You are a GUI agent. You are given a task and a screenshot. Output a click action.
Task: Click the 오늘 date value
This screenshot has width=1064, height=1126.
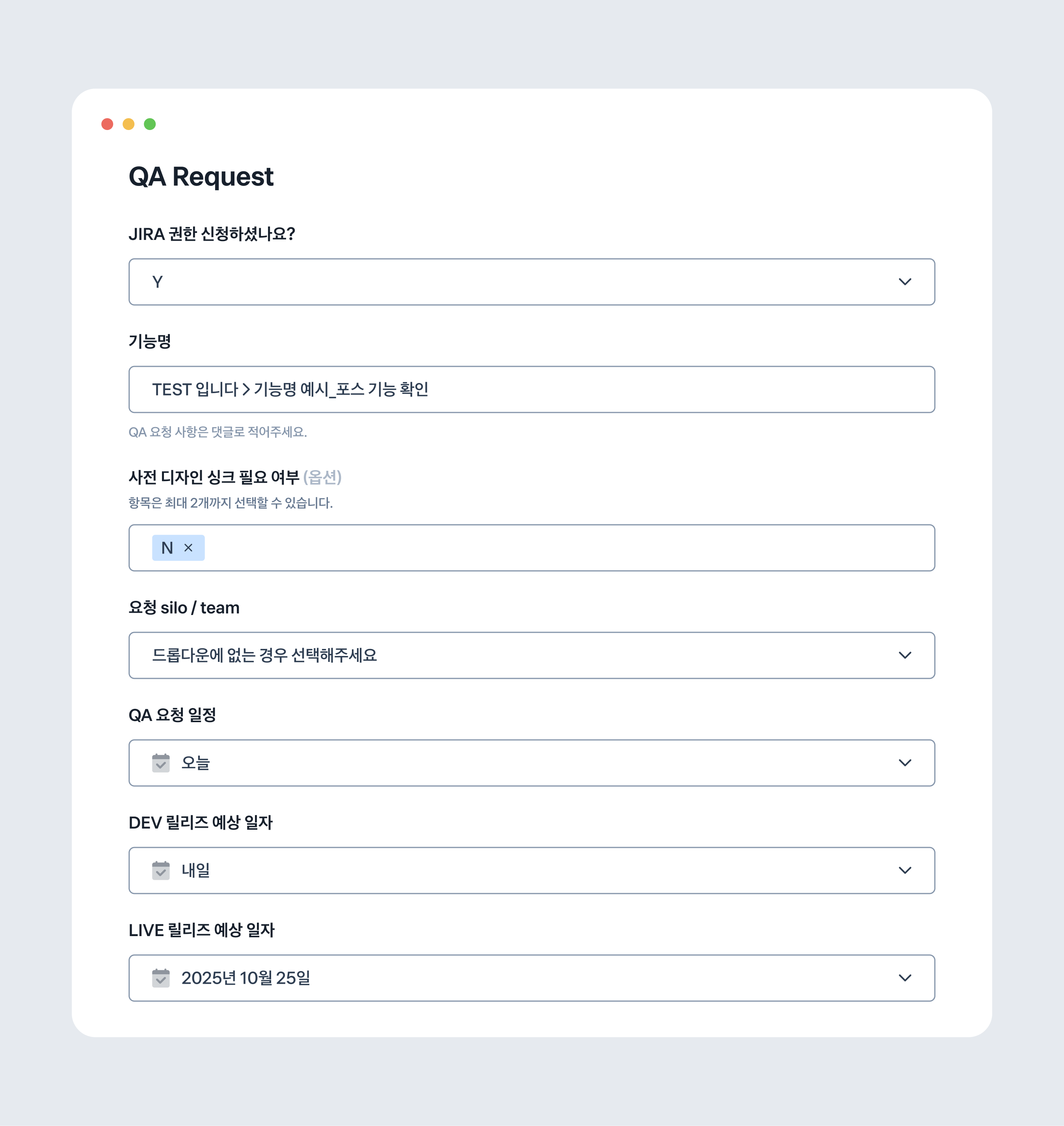click(x=196, y=763)
